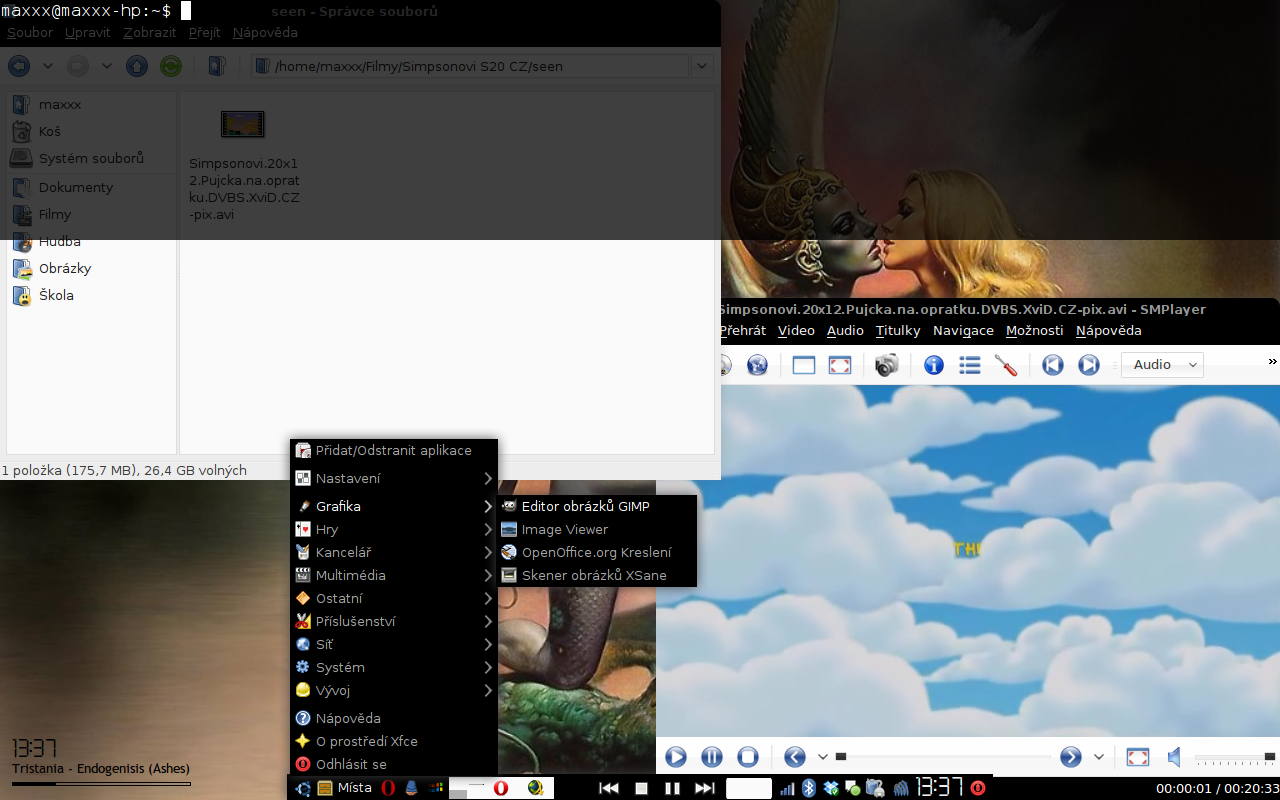Open the network signal strength tray icon
1280x800 pixels.
[x=787, y=789]
